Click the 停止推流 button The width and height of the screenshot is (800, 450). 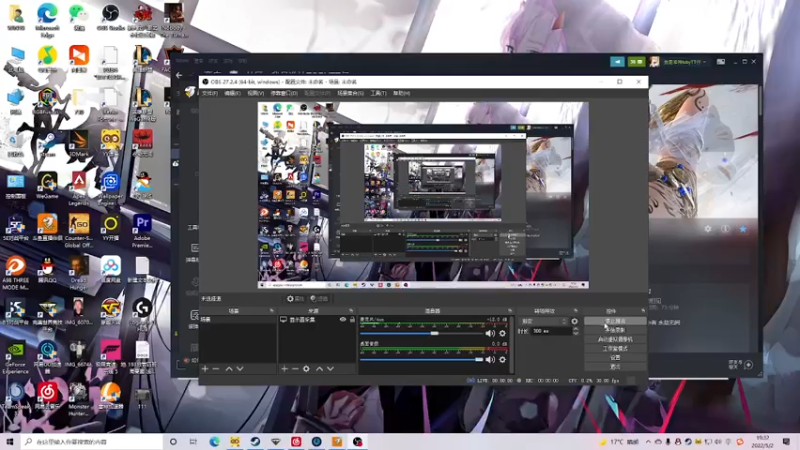pyautogui.click(x=615, y=321)
